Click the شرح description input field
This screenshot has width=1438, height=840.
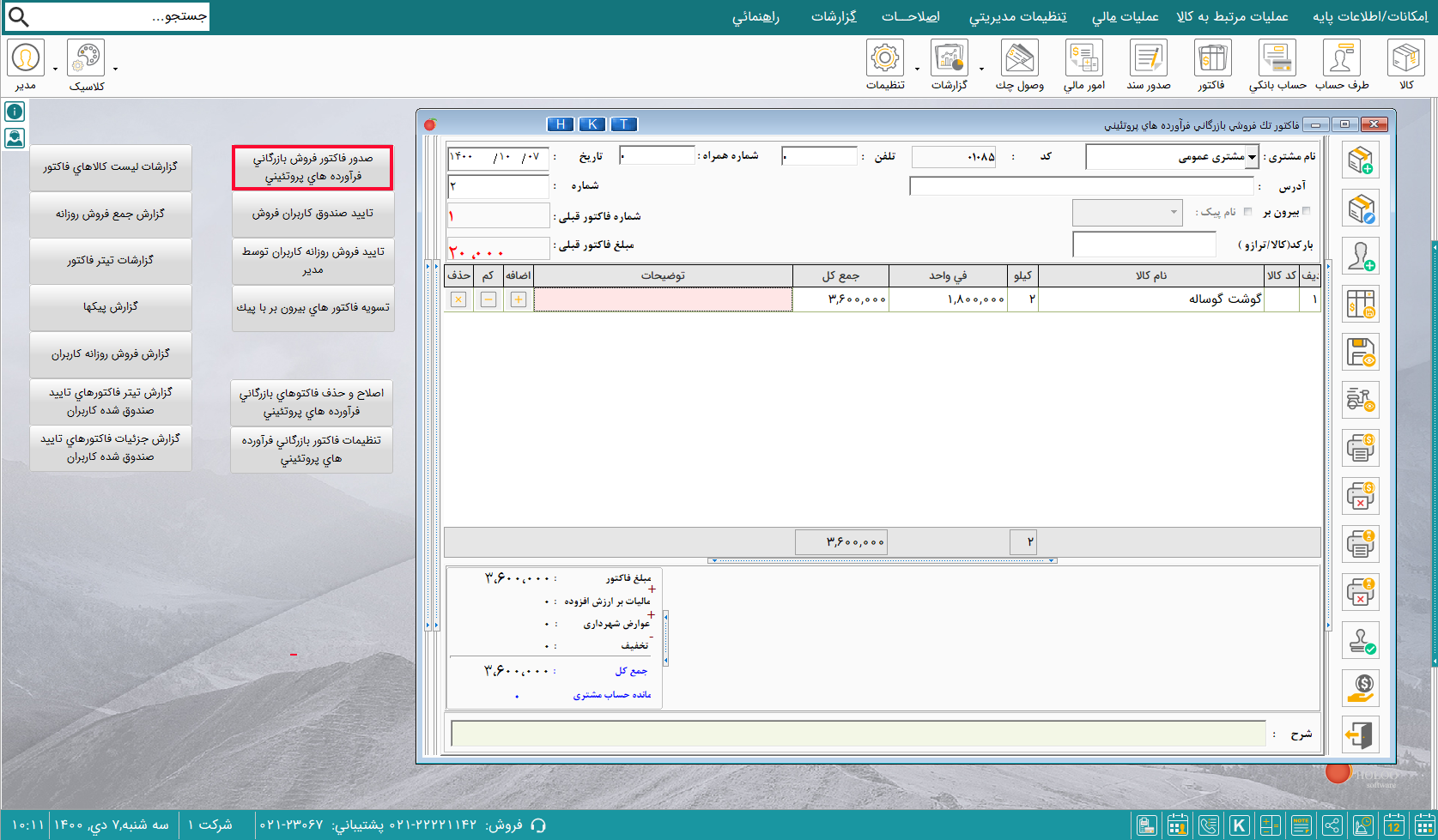[x=858, y=734]
